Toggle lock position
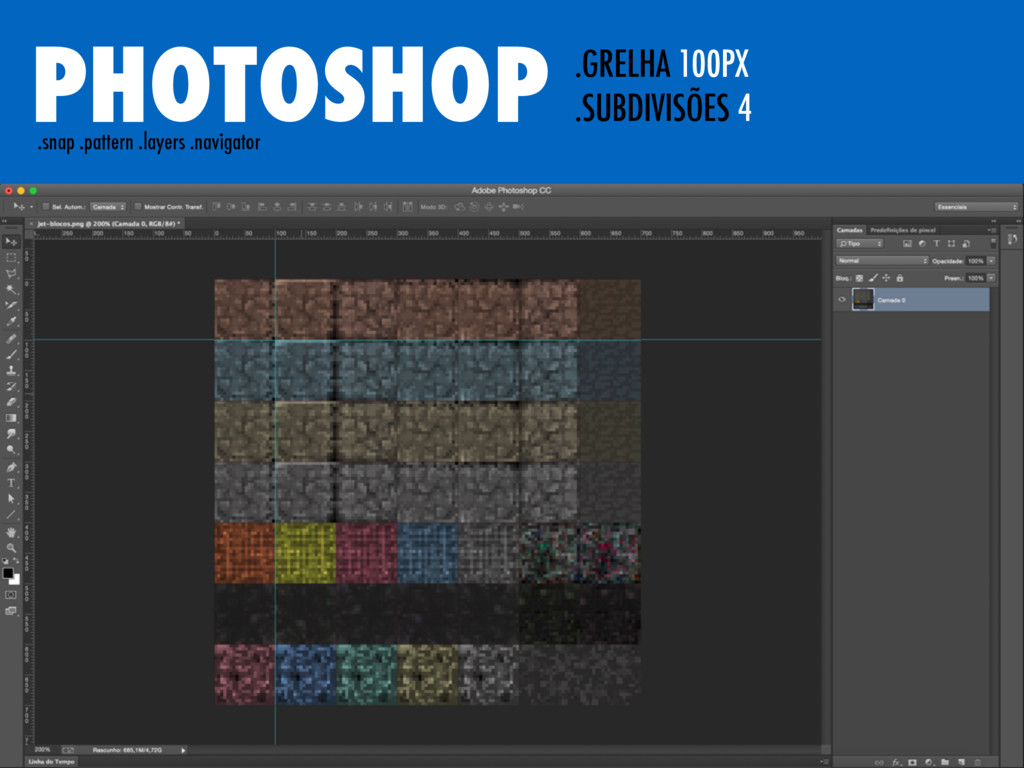This screenshot has width=1024, height=768. coord(886,278)
